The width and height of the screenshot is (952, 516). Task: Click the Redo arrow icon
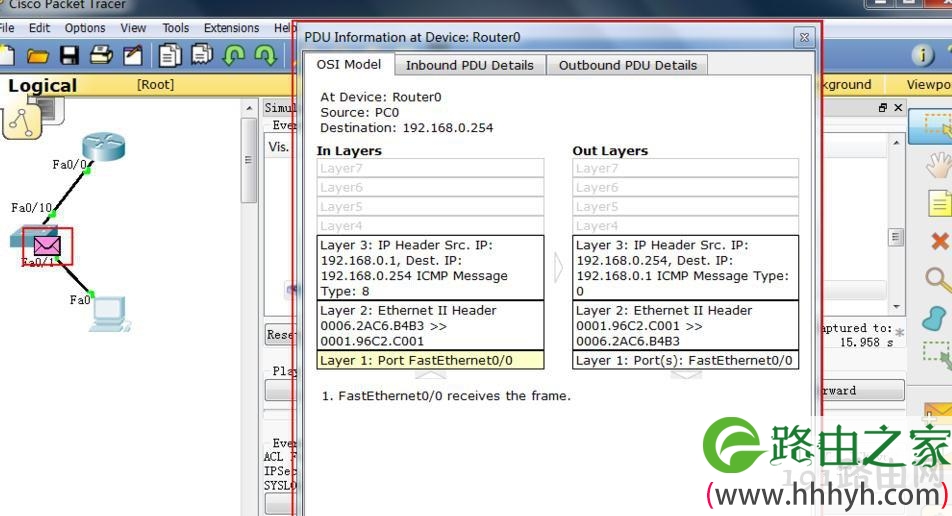[266, 55]
